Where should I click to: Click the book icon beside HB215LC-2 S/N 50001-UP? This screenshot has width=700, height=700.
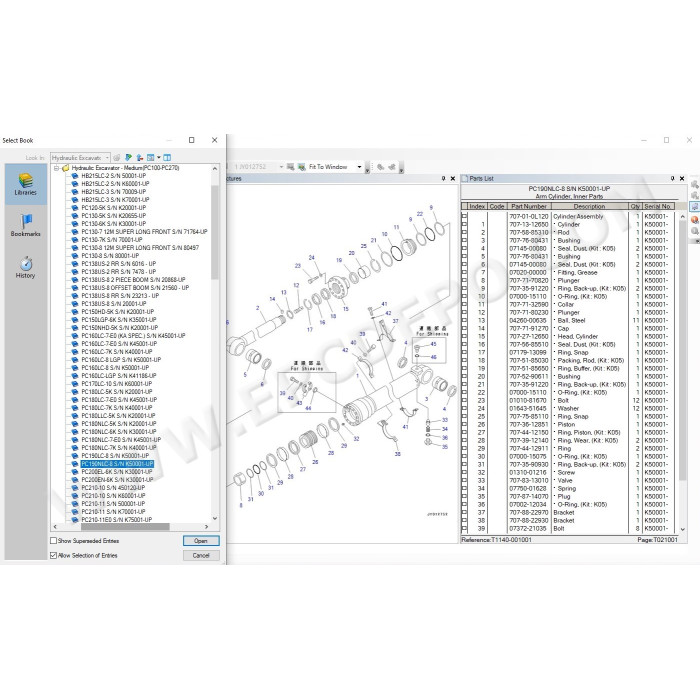coord(75,176)
